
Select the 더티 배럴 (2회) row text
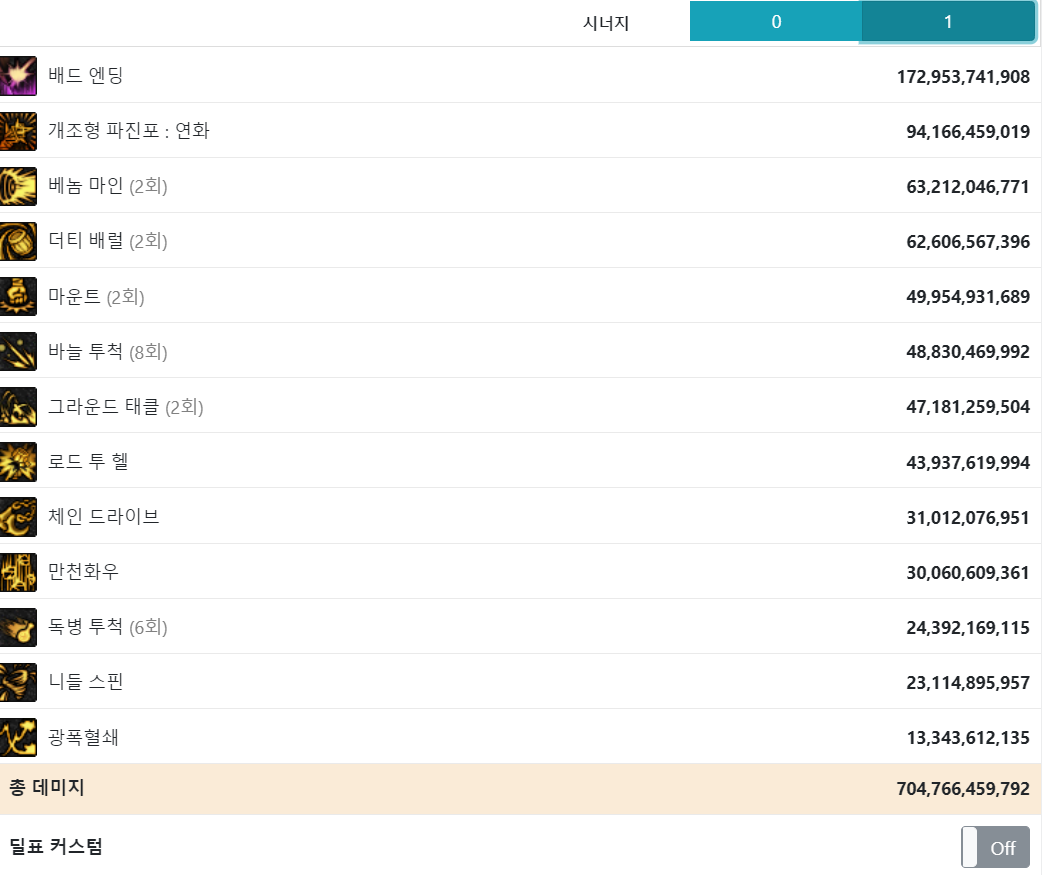pos(108,241)
